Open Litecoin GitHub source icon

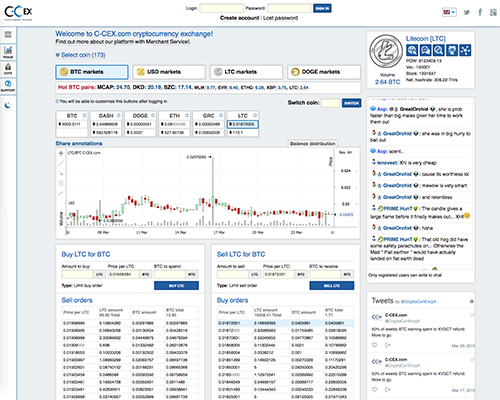(x=452, y=50)
